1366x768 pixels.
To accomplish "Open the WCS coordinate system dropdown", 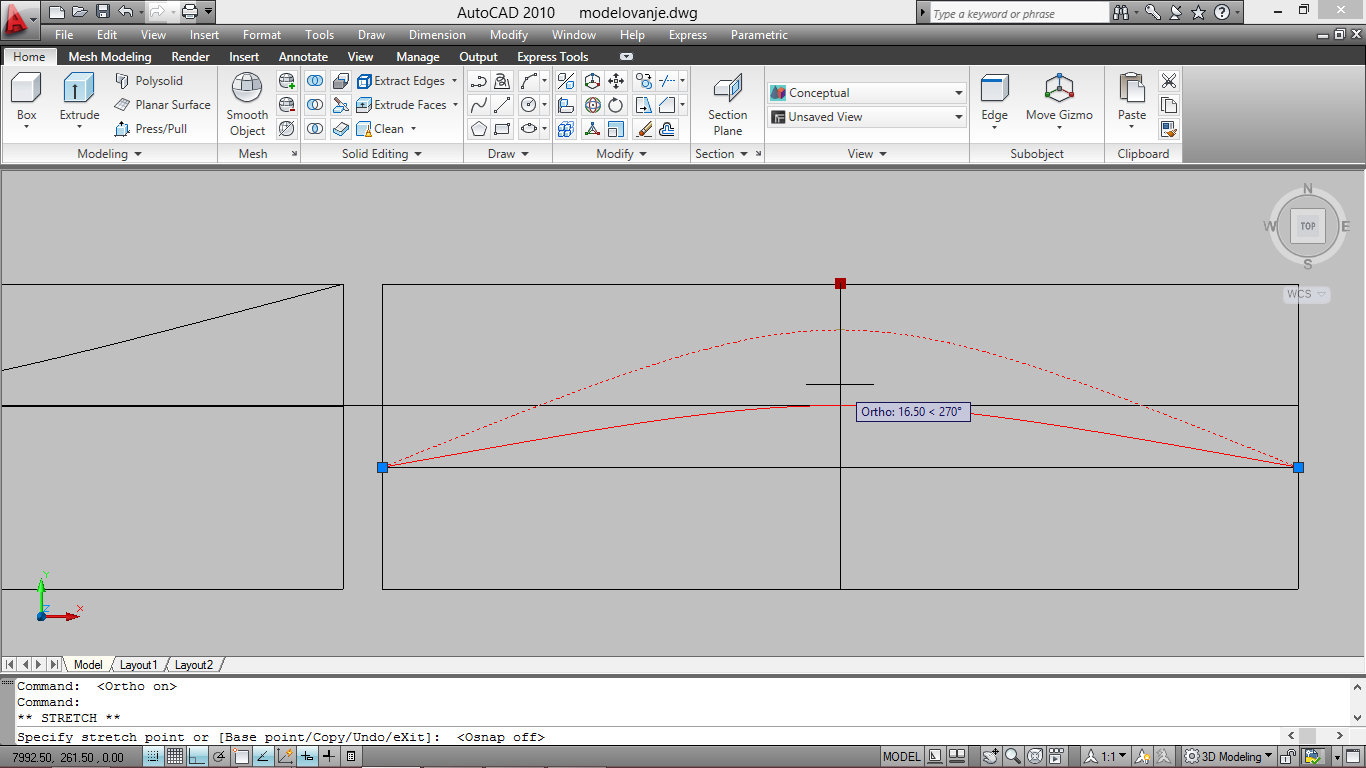I will (x=1307, y=295).
